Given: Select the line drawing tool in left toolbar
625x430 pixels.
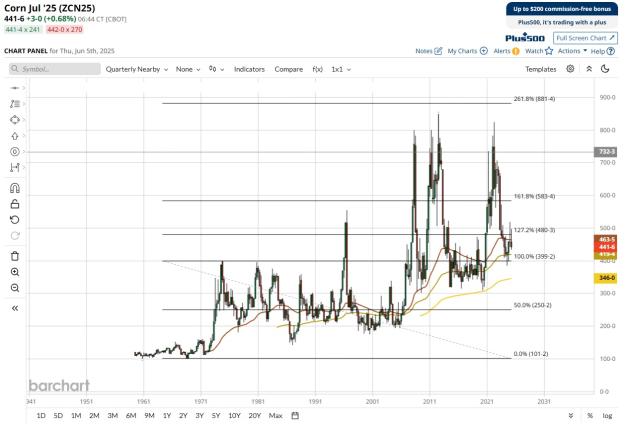Looking at the screenshot, I should tap(15, 88).
